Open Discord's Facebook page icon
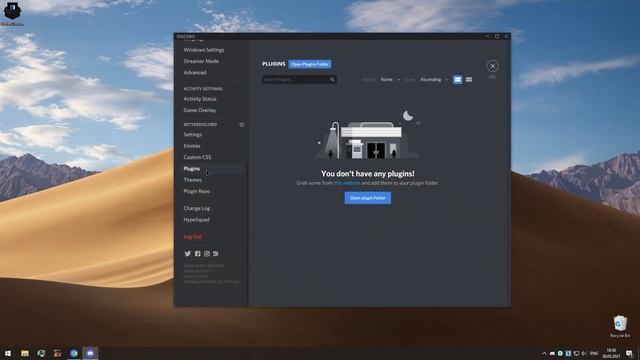This screenshot has height=360, width=640. [198, 253]
